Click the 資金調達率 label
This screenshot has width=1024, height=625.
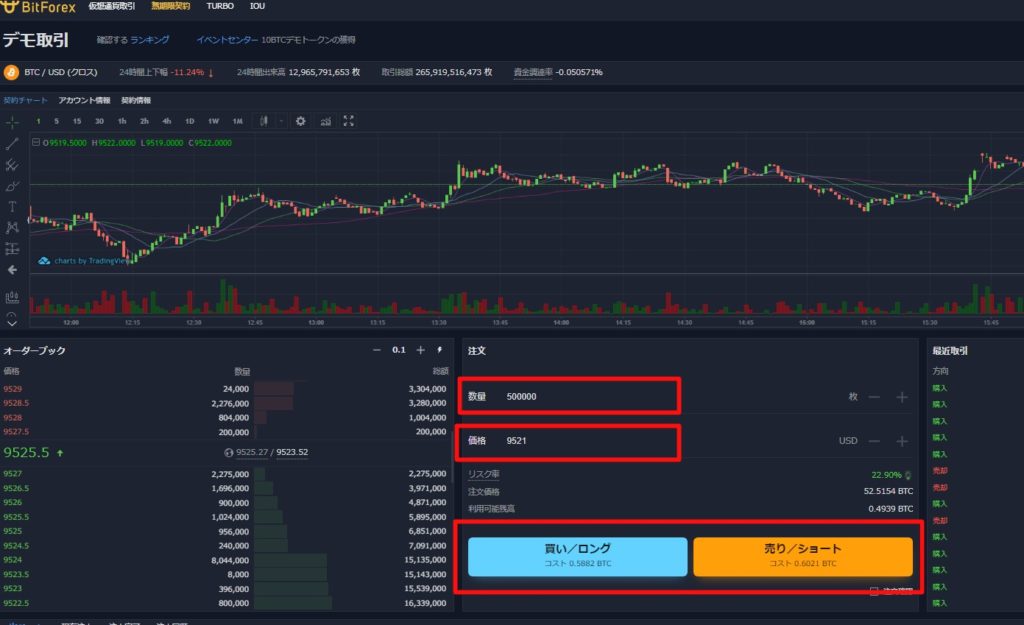pyautogui.click(x=533, y=72)
